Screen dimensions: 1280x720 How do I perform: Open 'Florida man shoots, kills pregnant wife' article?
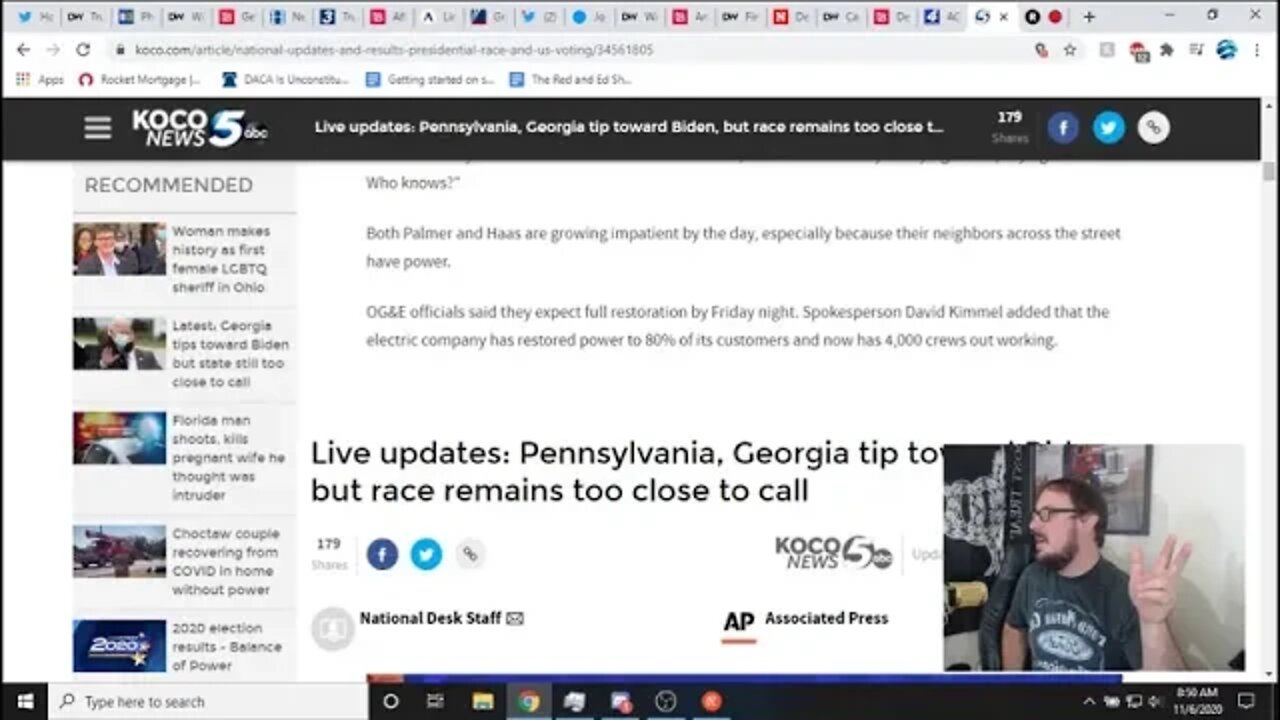(228, 457)
